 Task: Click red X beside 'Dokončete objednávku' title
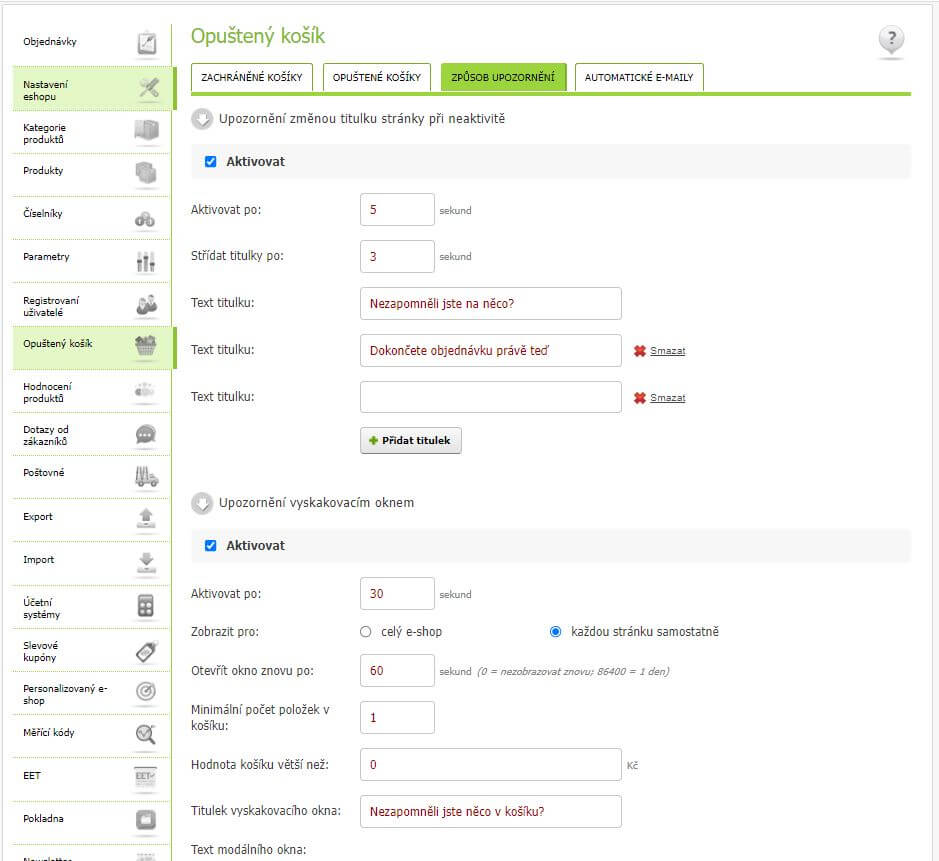tap(640, 351)
